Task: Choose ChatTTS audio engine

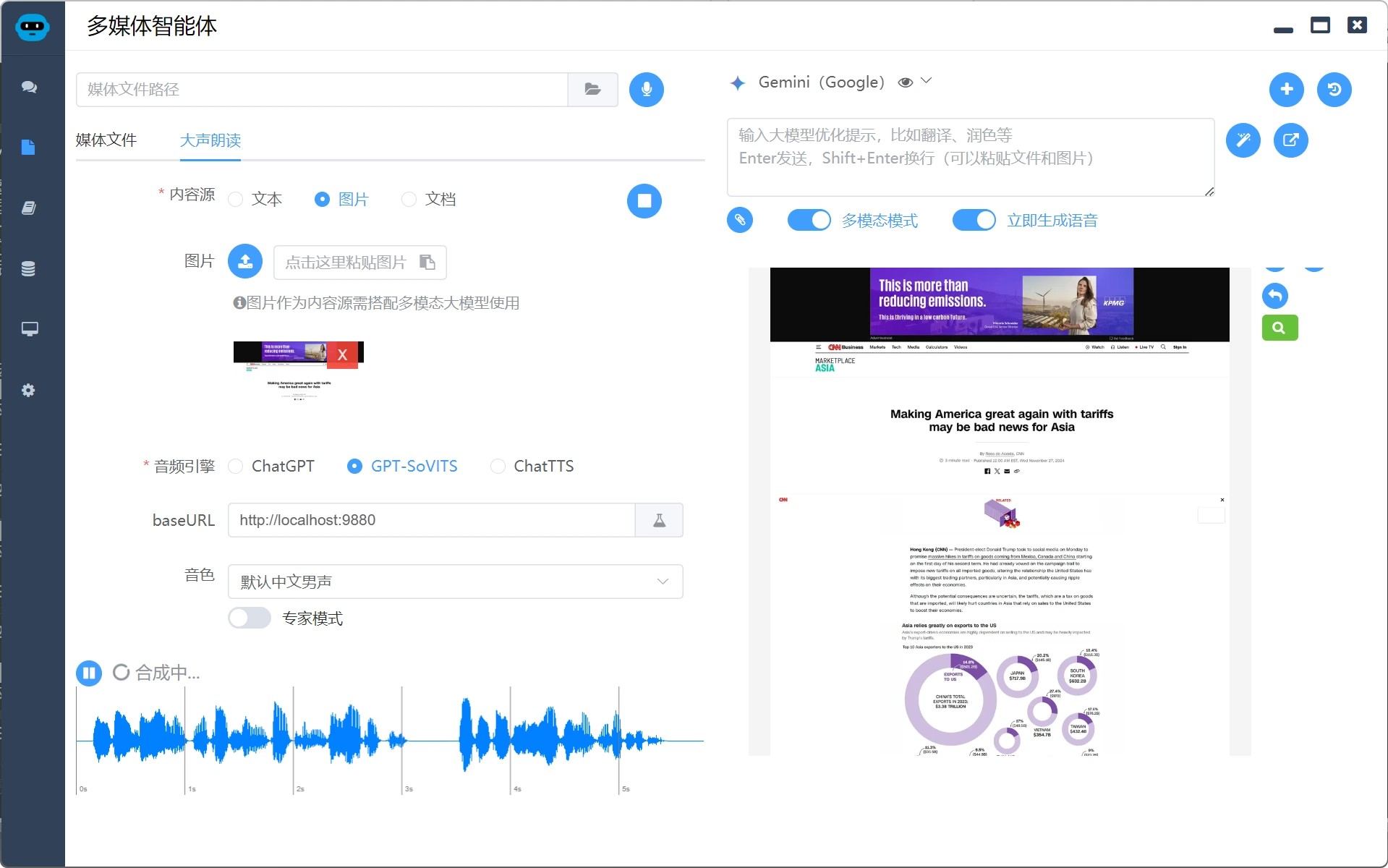Action: click(532, 467)
